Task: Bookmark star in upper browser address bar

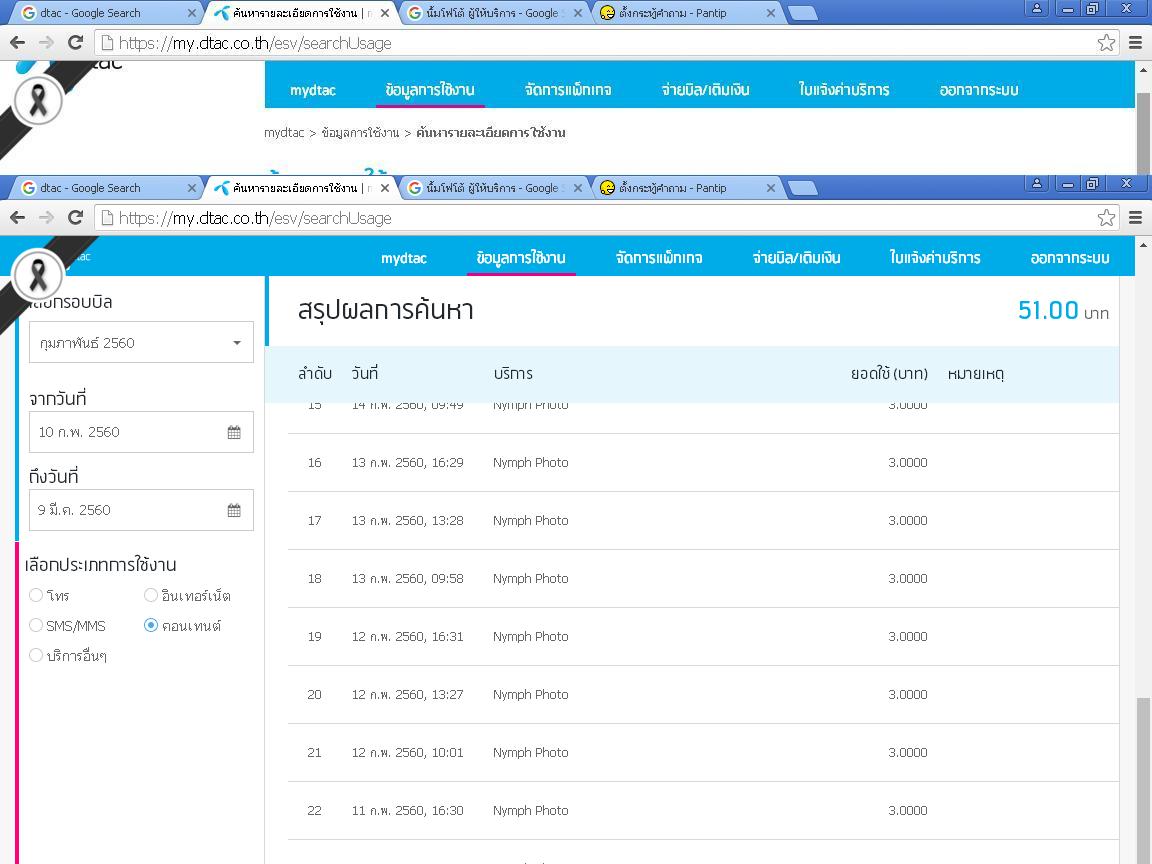Action: (x=1106, y=43)
